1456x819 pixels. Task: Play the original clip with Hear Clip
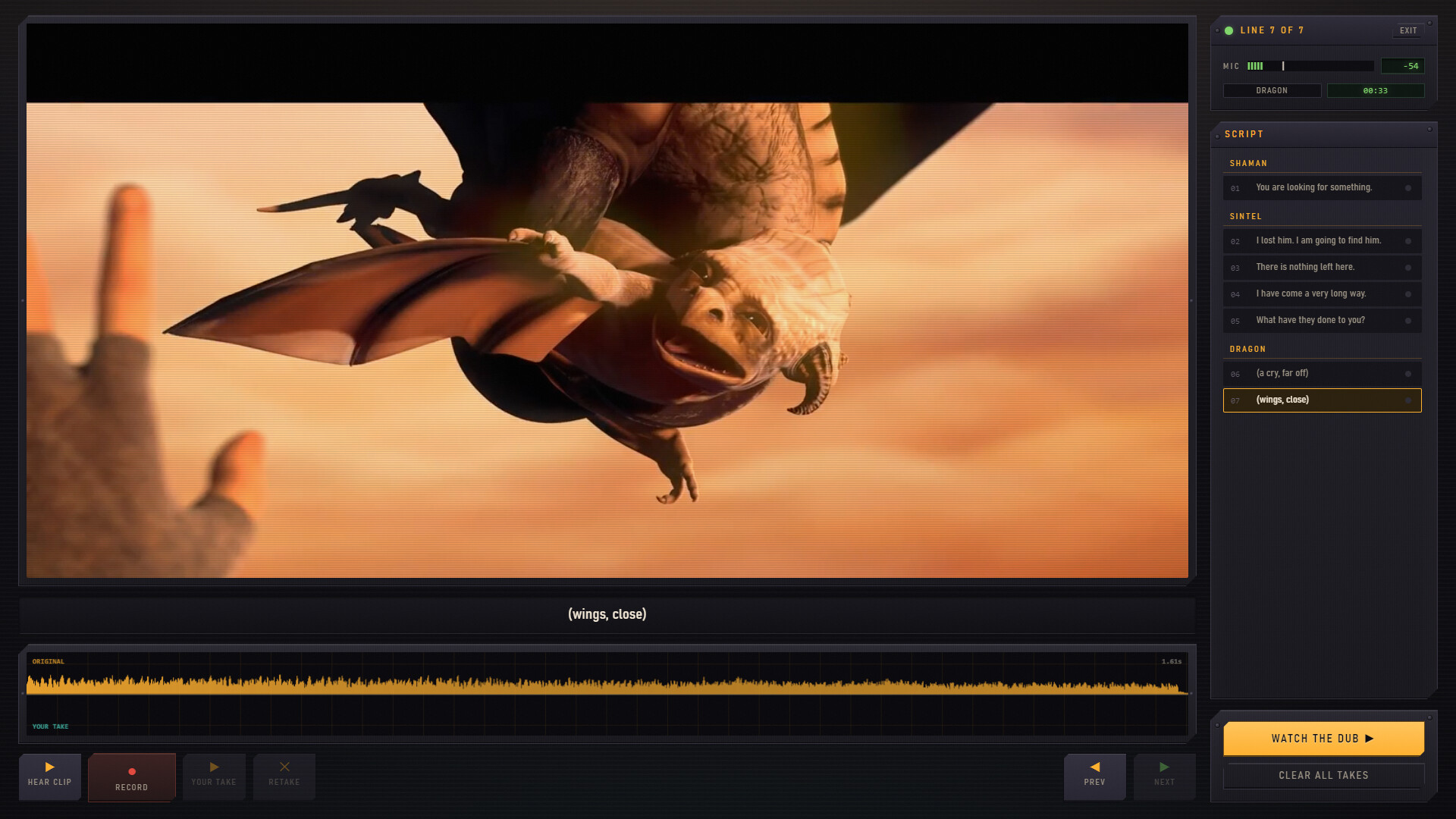[50, 776]
